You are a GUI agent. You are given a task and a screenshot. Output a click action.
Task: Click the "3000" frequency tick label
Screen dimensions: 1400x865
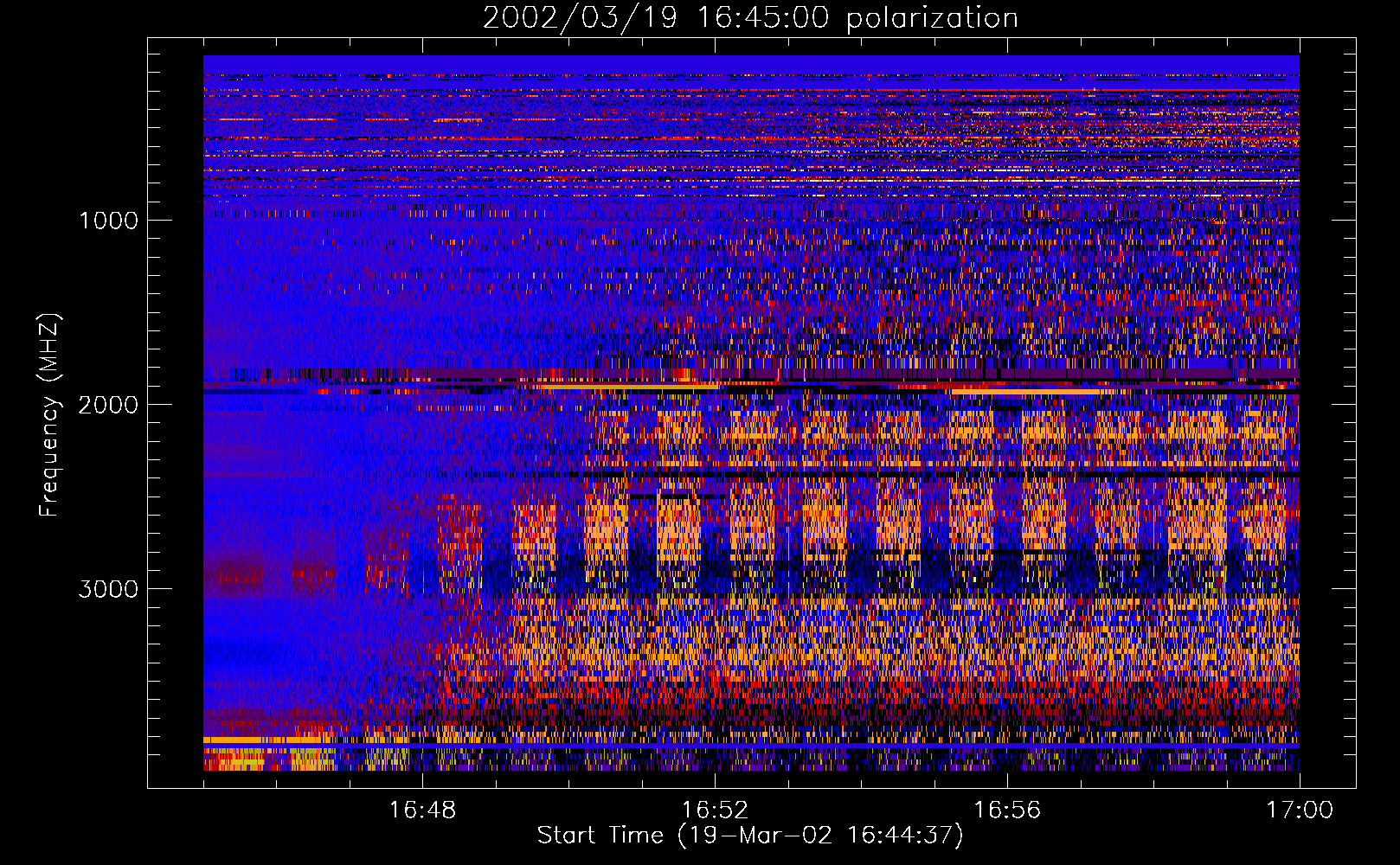tap(108, 589)
